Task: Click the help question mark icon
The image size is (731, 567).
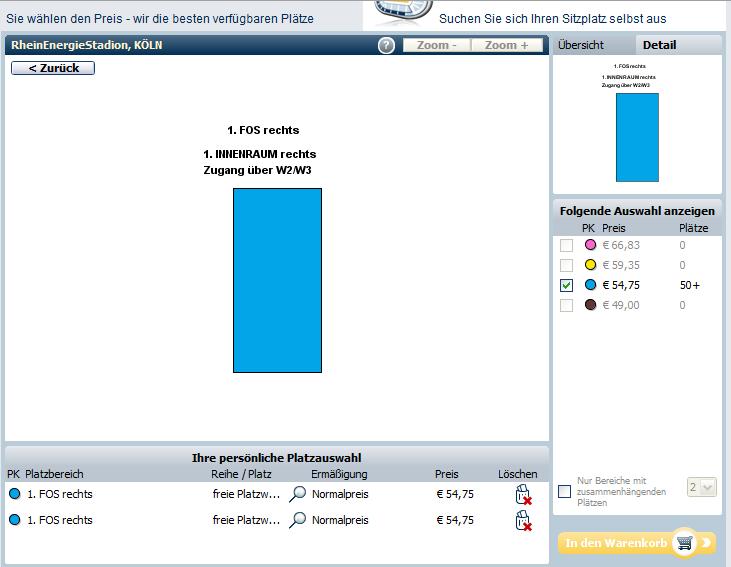Action: 386,45
